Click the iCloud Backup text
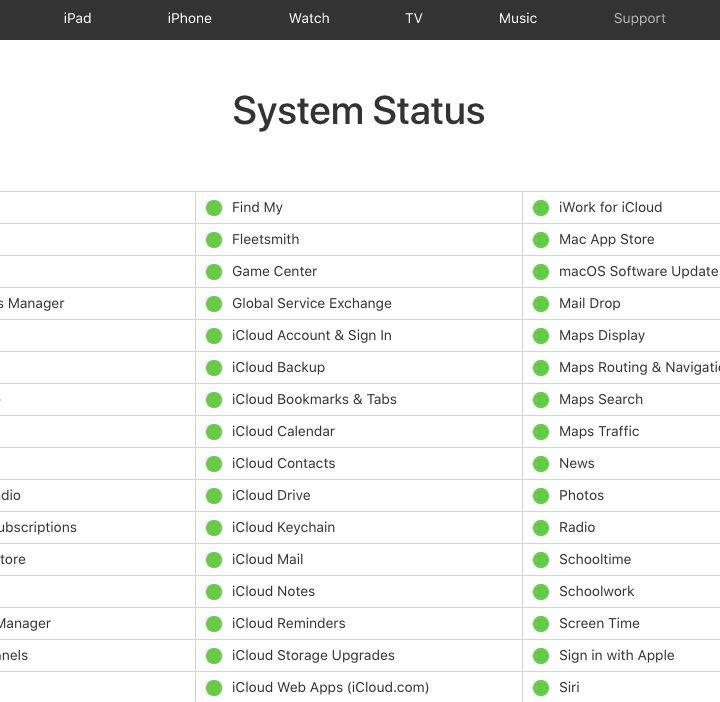 278,368
